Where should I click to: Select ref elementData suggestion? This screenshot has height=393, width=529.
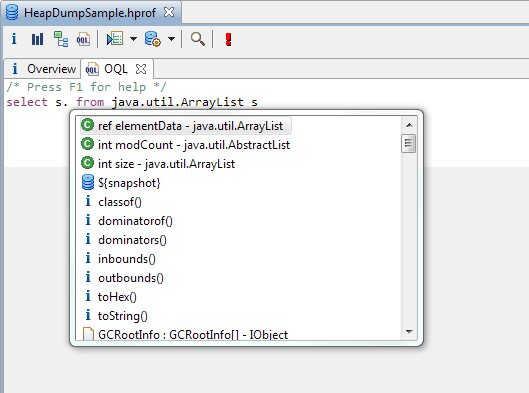click(186, 126)
